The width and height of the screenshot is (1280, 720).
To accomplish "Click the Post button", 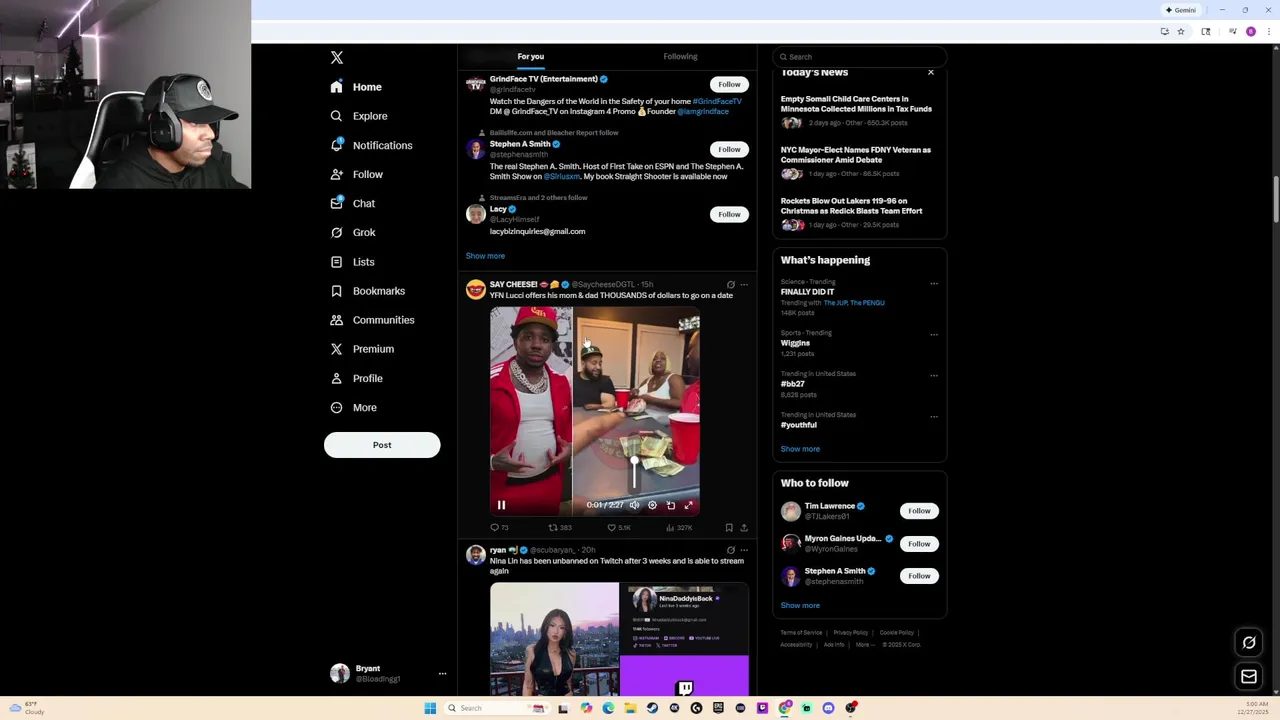I will [x=382, y=445].
